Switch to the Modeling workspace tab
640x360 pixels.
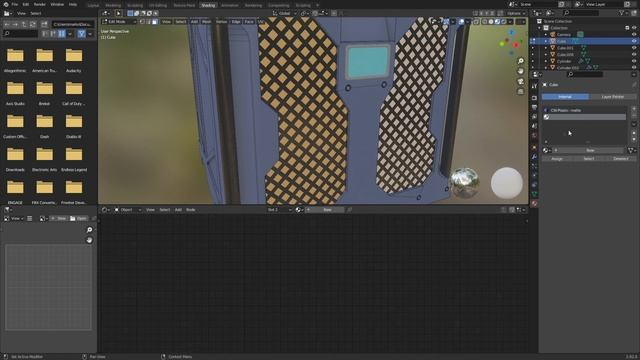tap(113, 5)
